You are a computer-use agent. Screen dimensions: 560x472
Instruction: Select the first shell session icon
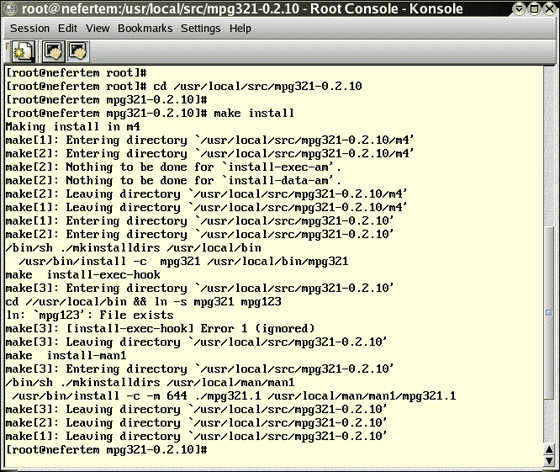(x=53, y=52)
